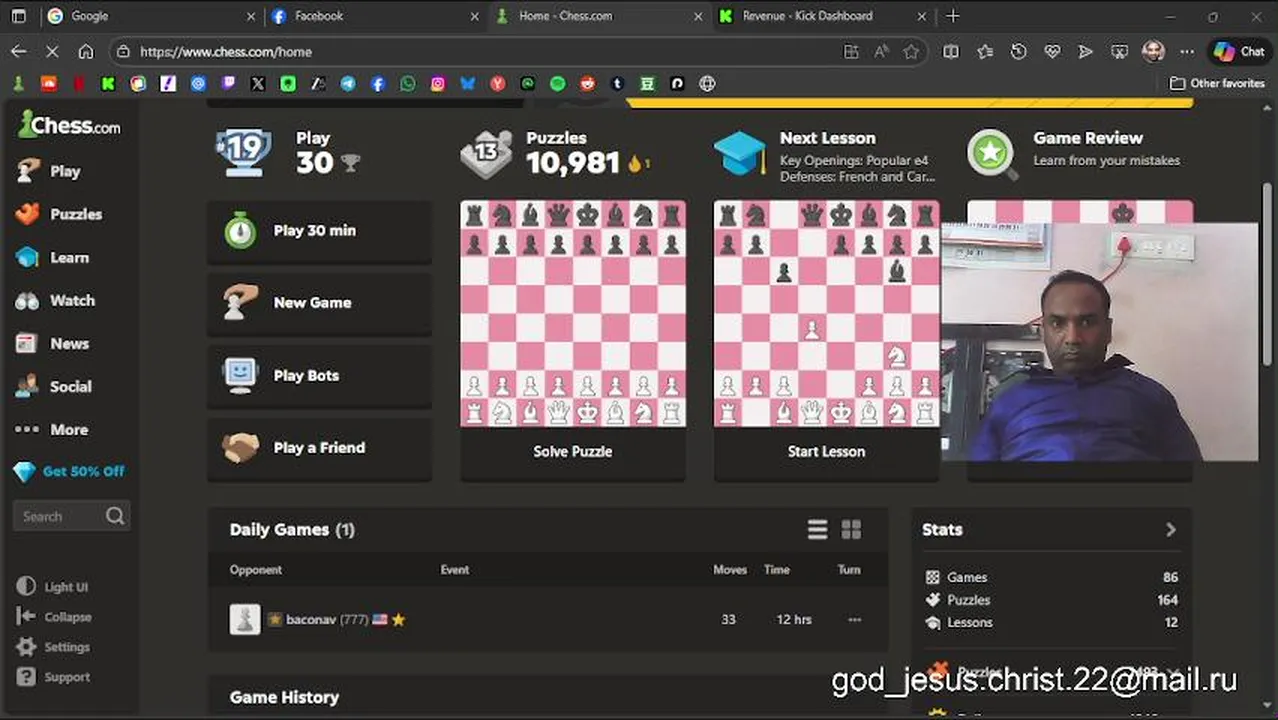Open baconav game options menu (three dots)
Viewport: 1278px width, 720px height.
pyautogui.click(x=854, y=620)
